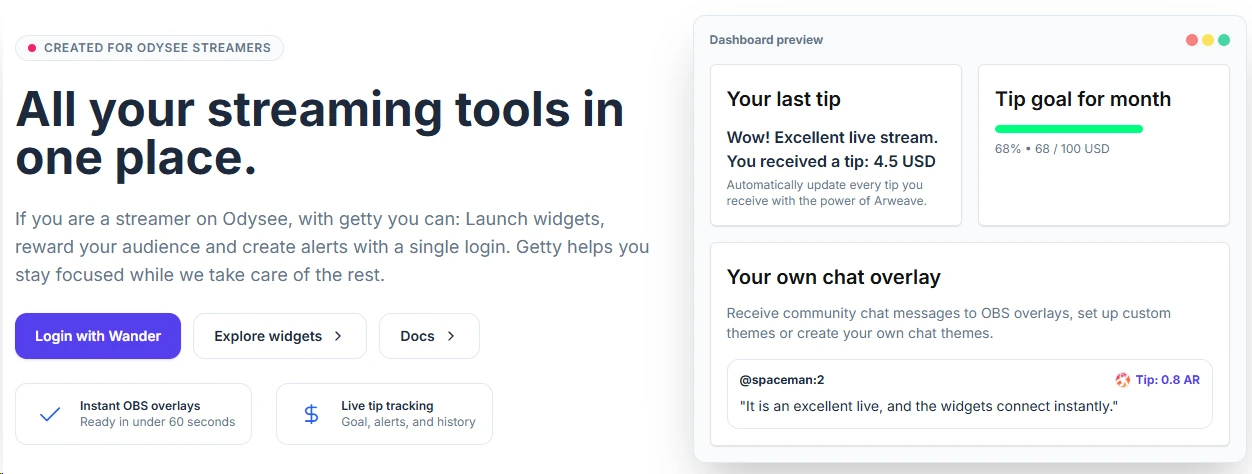Click the pink dot in Created for Odysee badge

coord(32,48)
